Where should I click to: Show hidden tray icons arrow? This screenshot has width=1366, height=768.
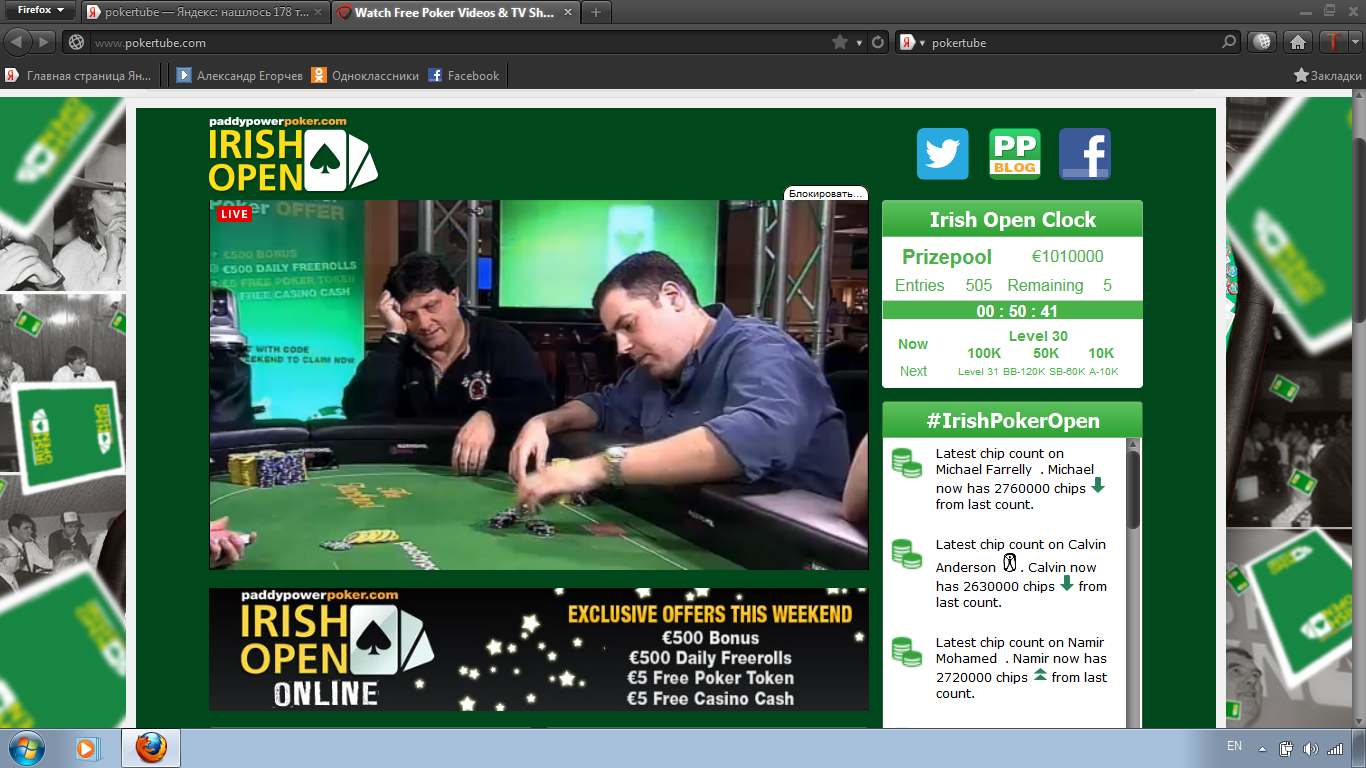click(x=1264, y=749)
